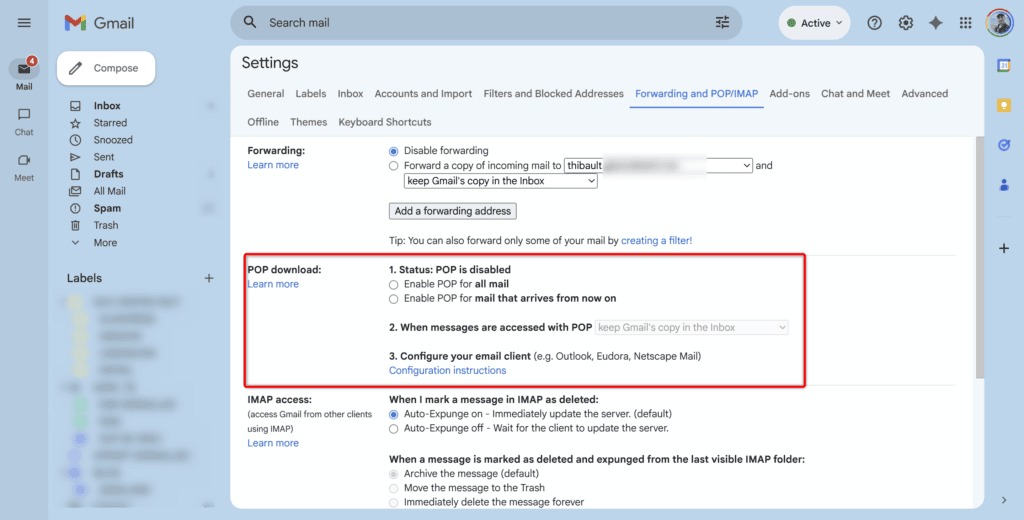This screenshot has width=1024, height=520.
Task: Open Contacts side panel icon
Action: pos(1004,185)
